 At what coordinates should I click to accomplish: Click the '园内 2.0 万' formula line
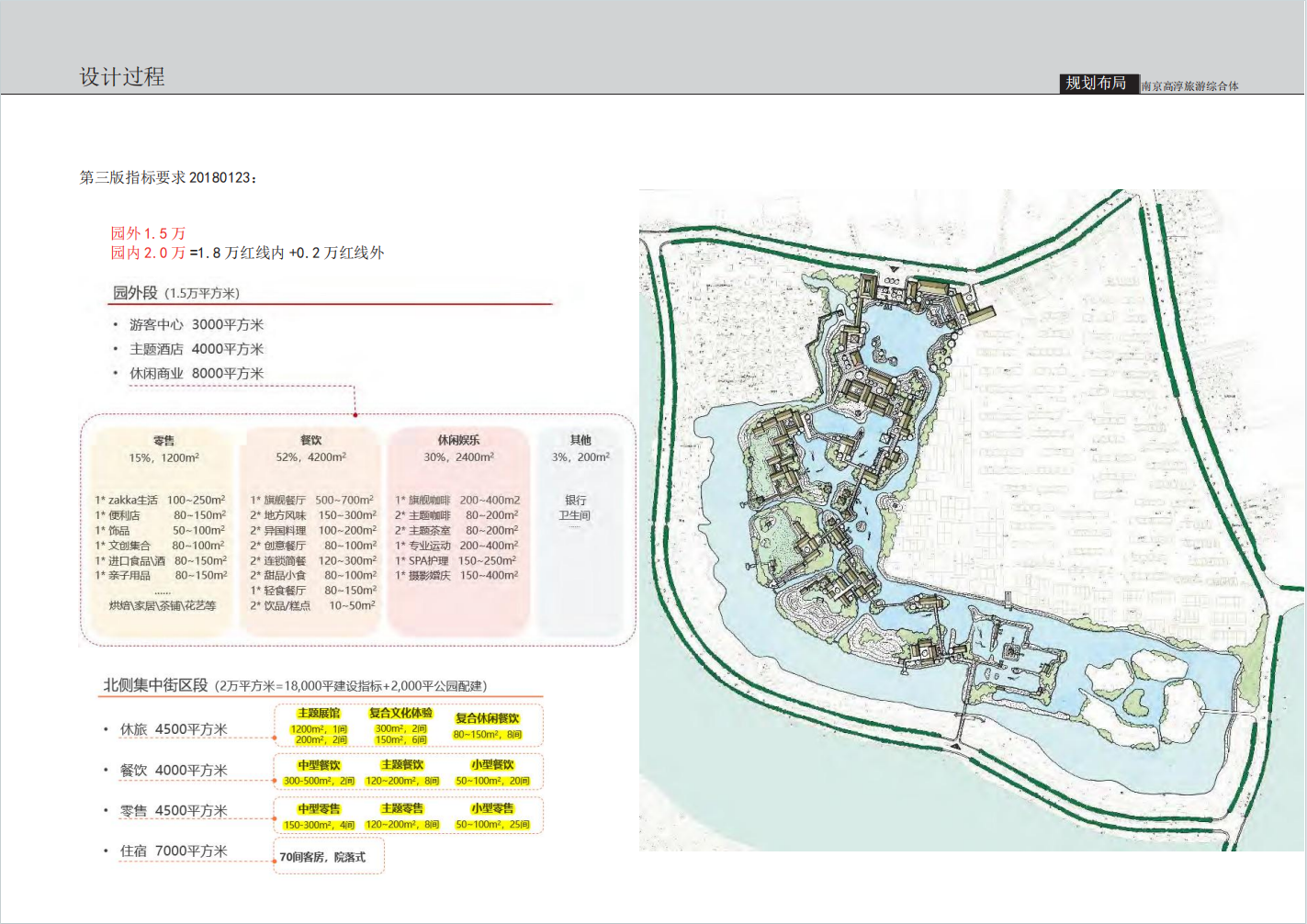[247, 253]
